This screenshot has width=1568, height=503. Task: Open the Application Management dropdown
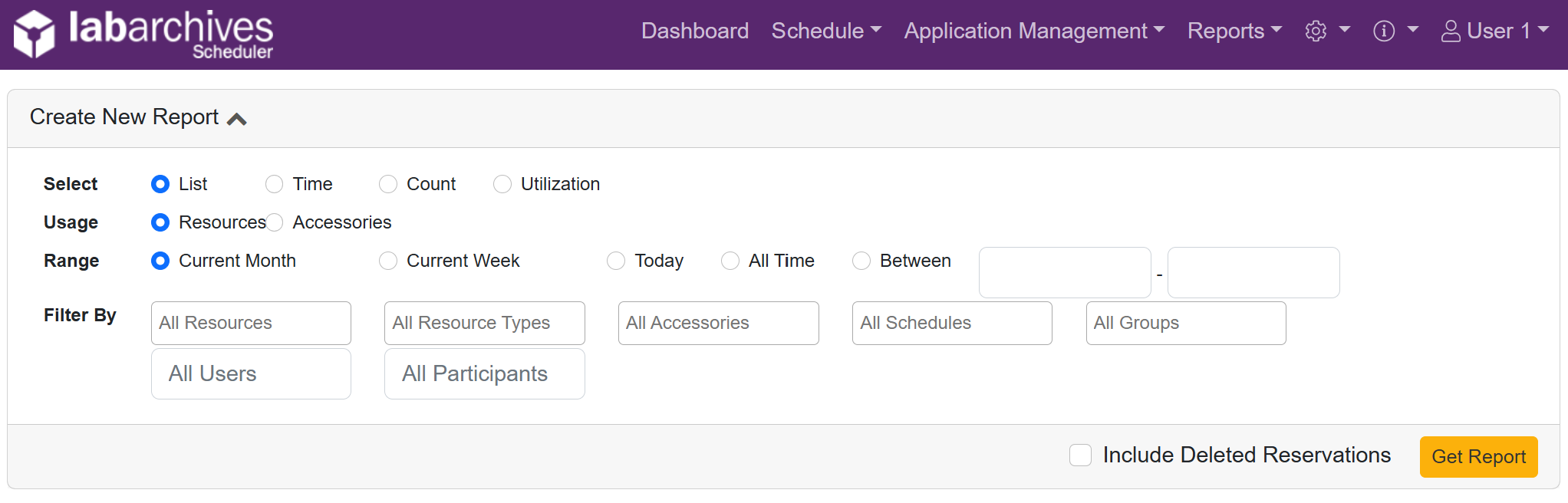click(x=1033, y=31)
